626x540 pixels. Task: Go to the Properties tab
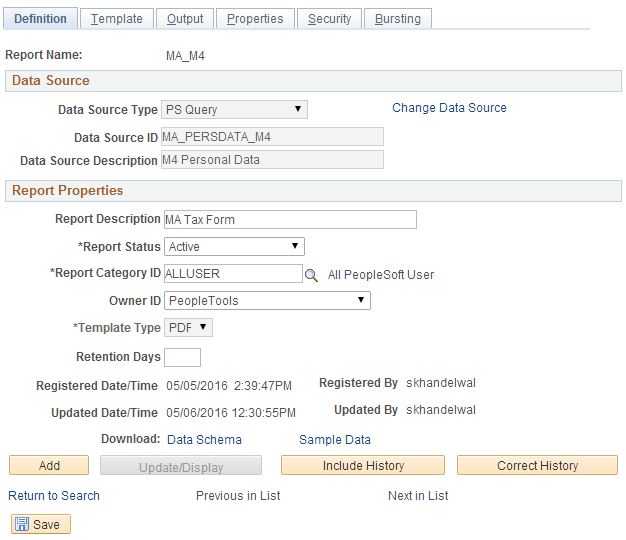[x=255, y=19]
